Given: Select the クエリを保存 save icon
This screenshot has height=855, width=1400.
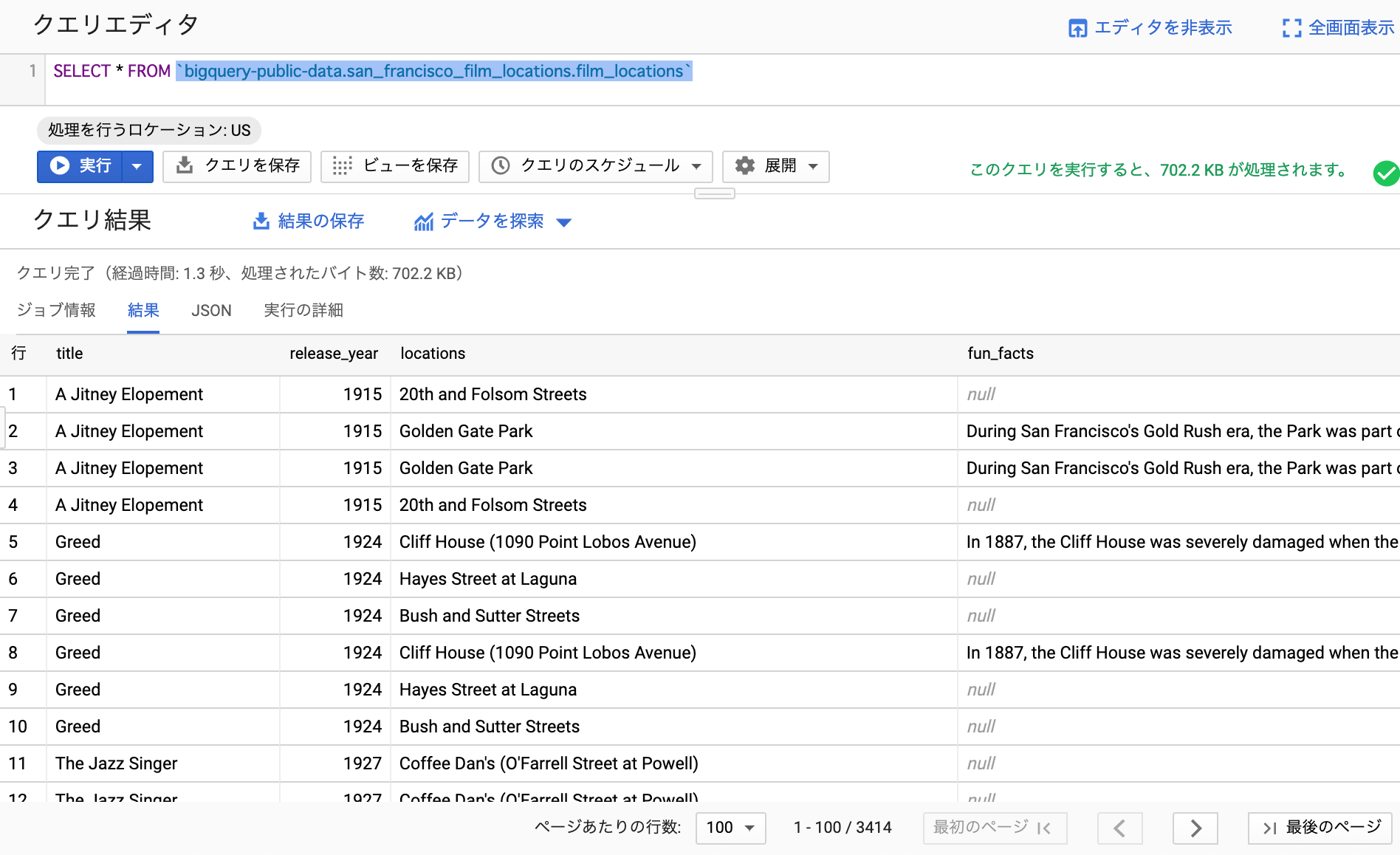Looking at the screenshot, I should pyautogui.click(x=184, y=166).
